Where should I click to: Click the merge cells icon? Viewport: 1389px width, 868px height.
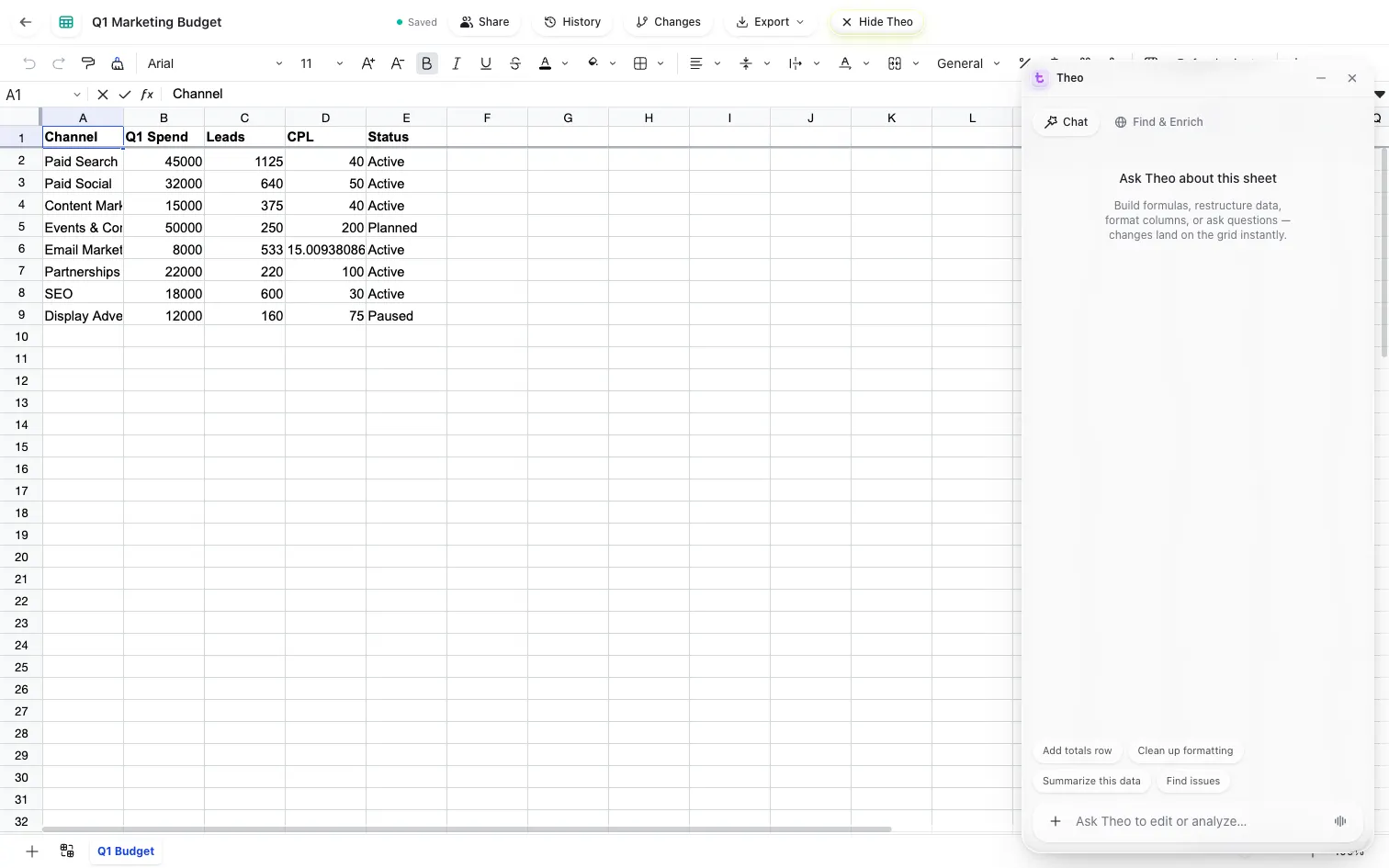(895, 63)
